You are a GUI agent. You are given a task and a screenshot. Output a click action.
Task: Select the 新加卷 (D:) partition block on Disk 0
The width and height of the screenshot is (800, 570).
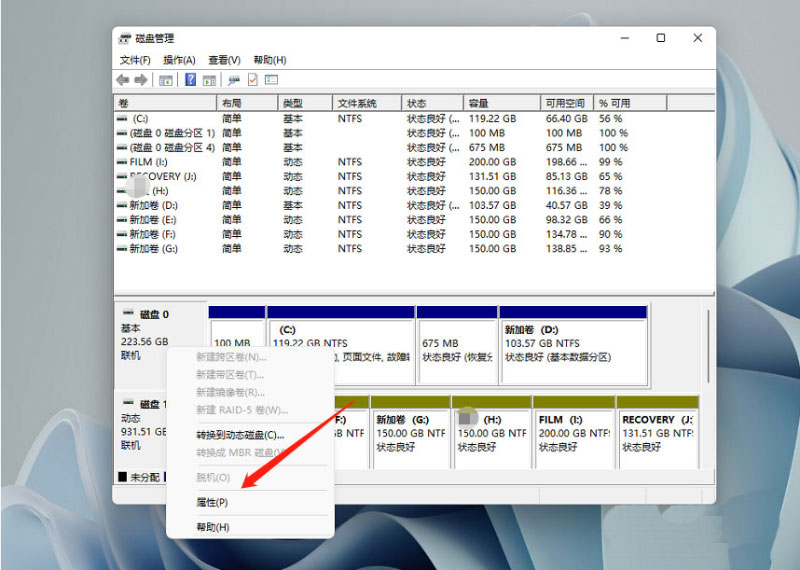(x=573, y=344)
